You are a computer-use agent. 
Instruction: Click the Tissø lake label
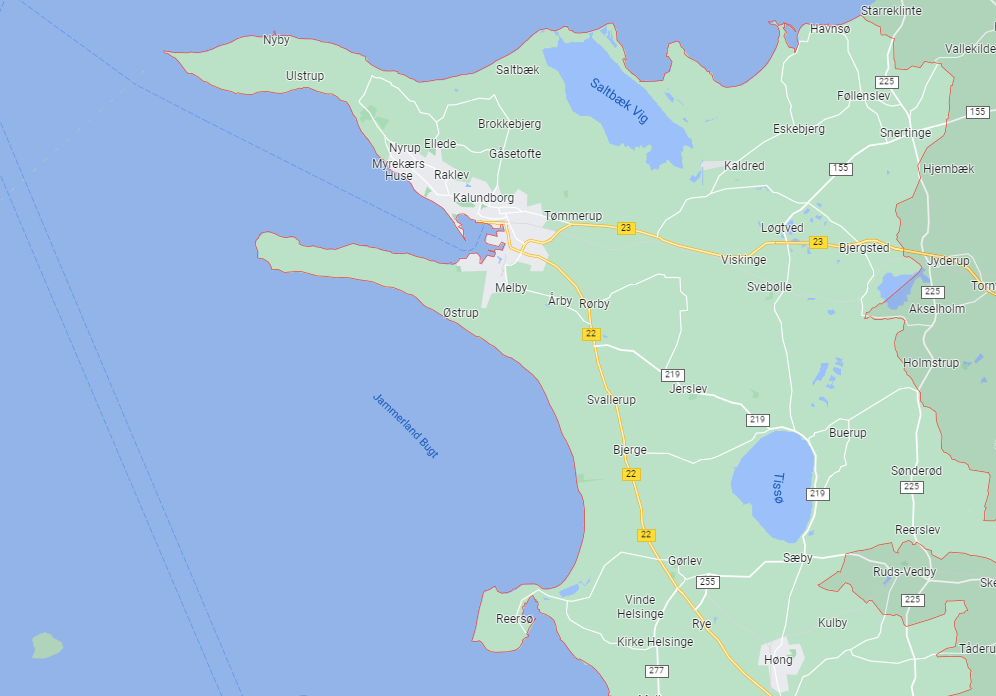[778, 488]
